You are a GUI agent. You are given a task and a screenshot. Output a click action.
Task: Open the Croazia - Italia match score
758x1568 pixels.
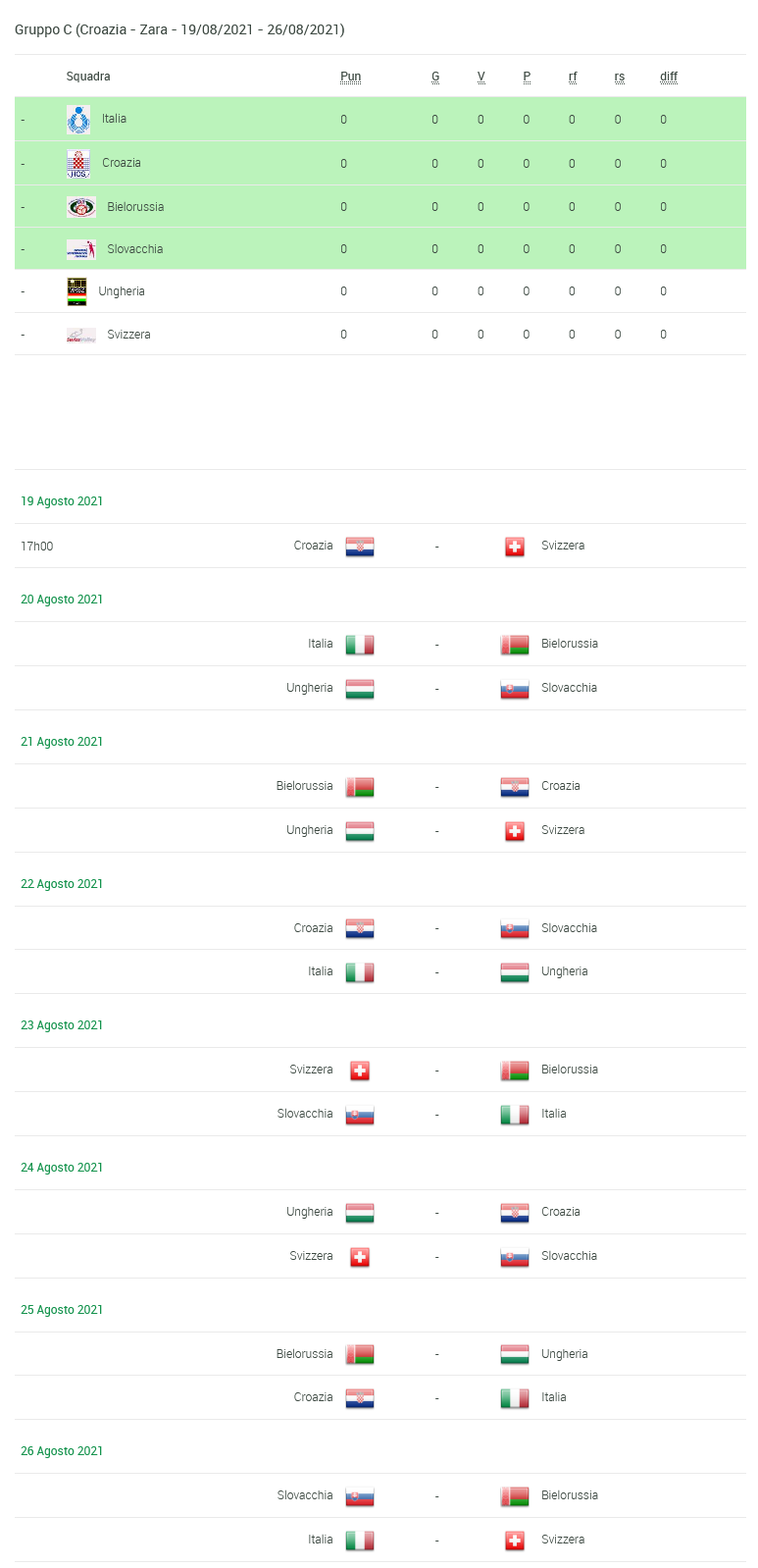click(x=436, y=1398)
